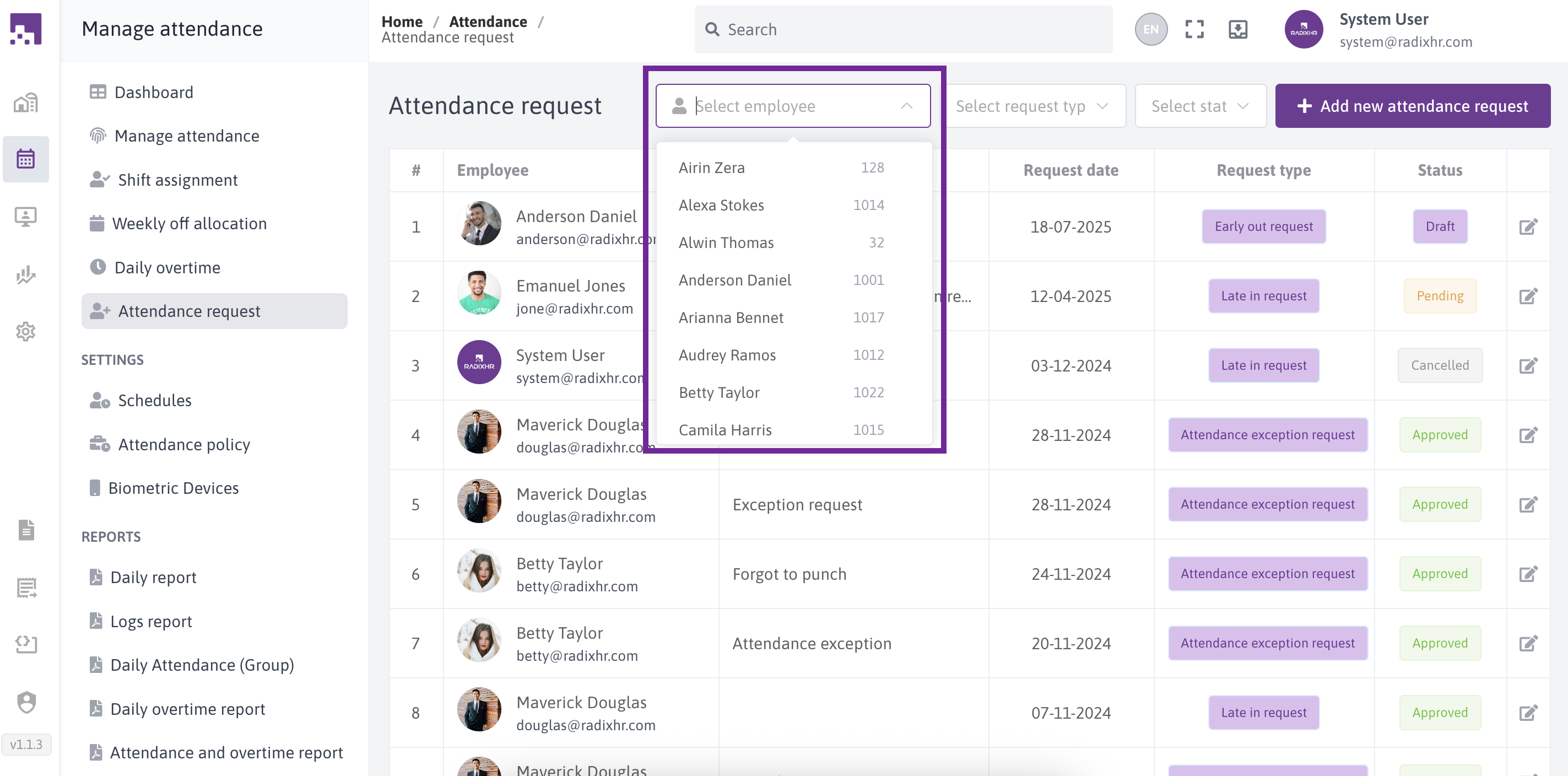Image resolution: width=1568 pixels, height=776 pixels.
Task: Open the calendar attendance icon in left rail
Action: tap(25, 159)
